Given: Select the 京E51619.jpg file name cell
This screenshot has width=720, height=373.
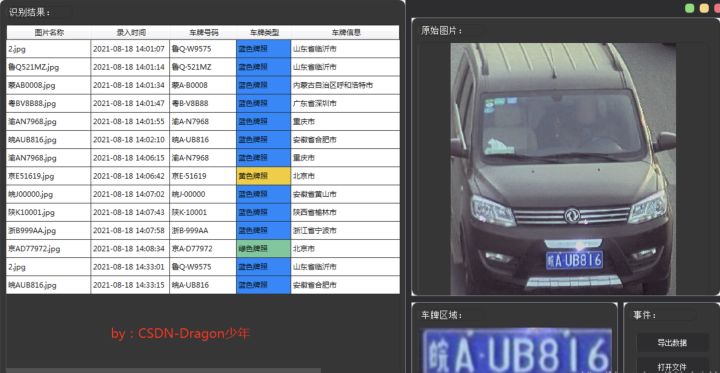Looking at the screenshot, I should [49, 176].
